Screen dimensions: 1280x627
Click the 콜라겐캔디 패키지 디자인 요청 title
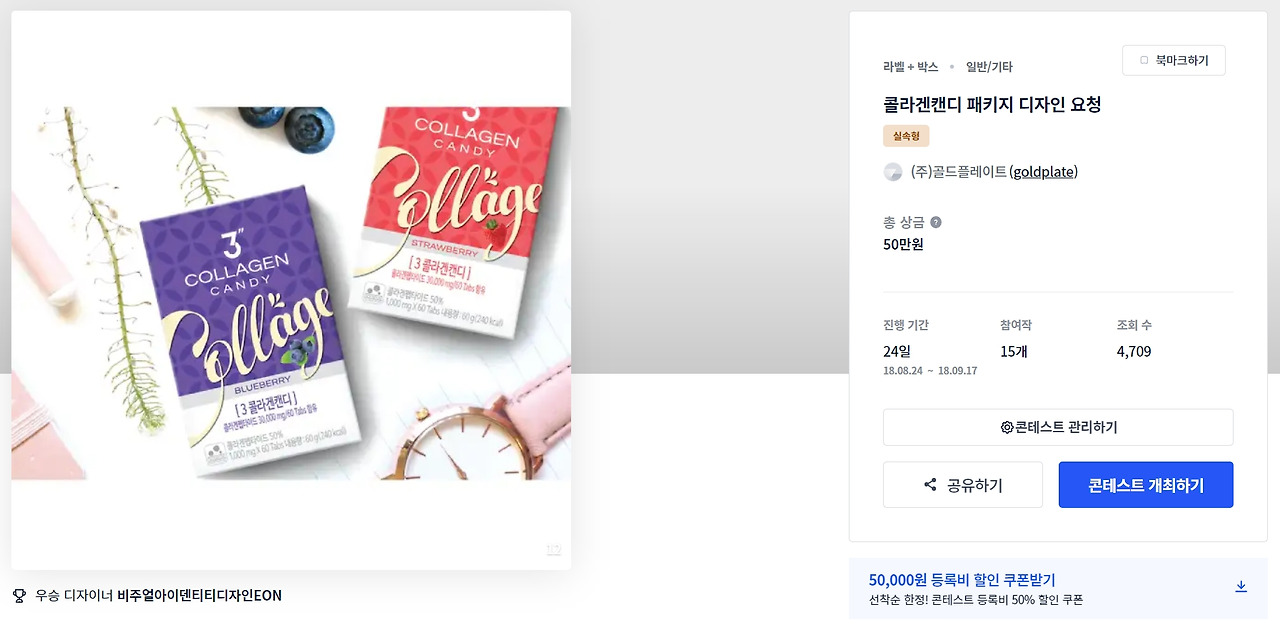coord(992,104)
